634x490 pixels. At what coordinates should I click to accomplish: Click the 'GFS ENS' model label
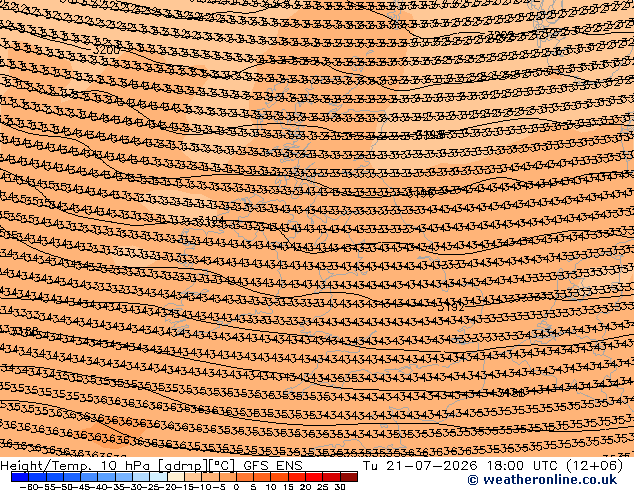[273, 466]
